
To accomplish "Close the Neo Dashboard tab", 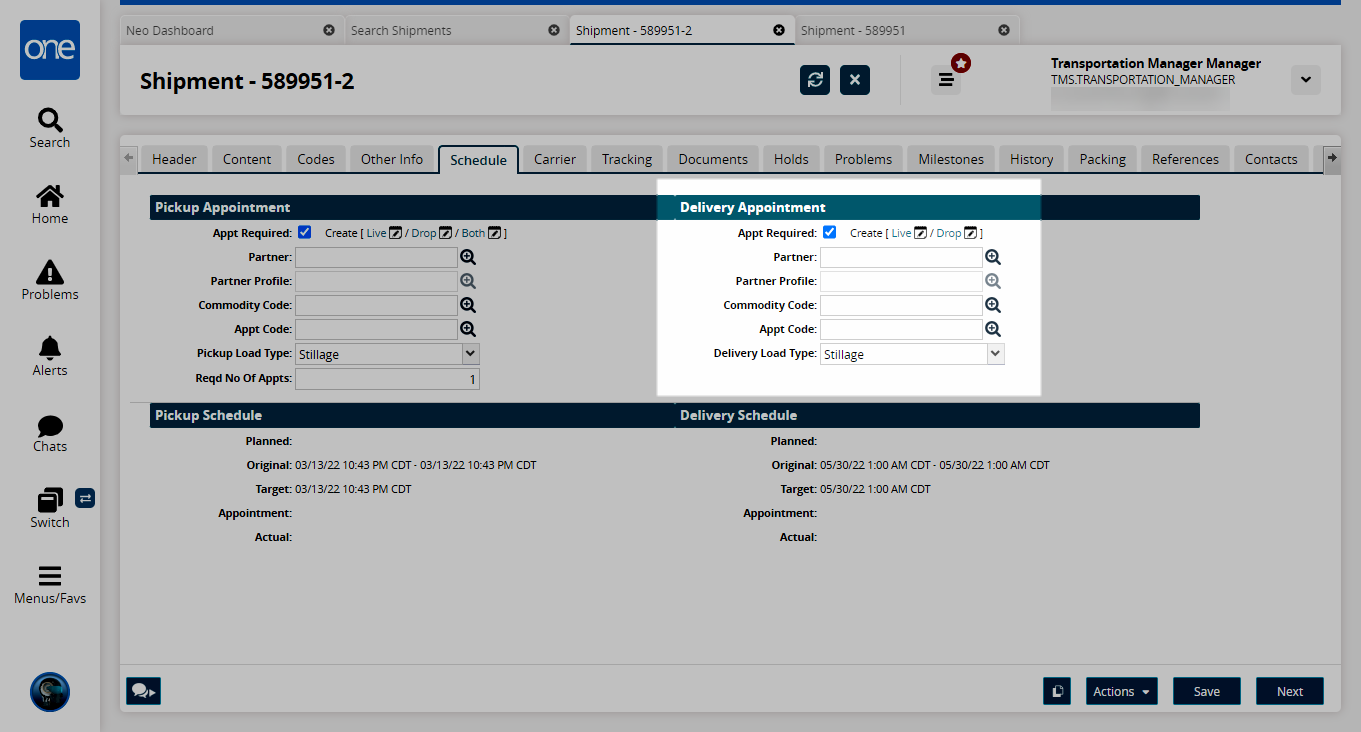I will [x=329, y=30].
